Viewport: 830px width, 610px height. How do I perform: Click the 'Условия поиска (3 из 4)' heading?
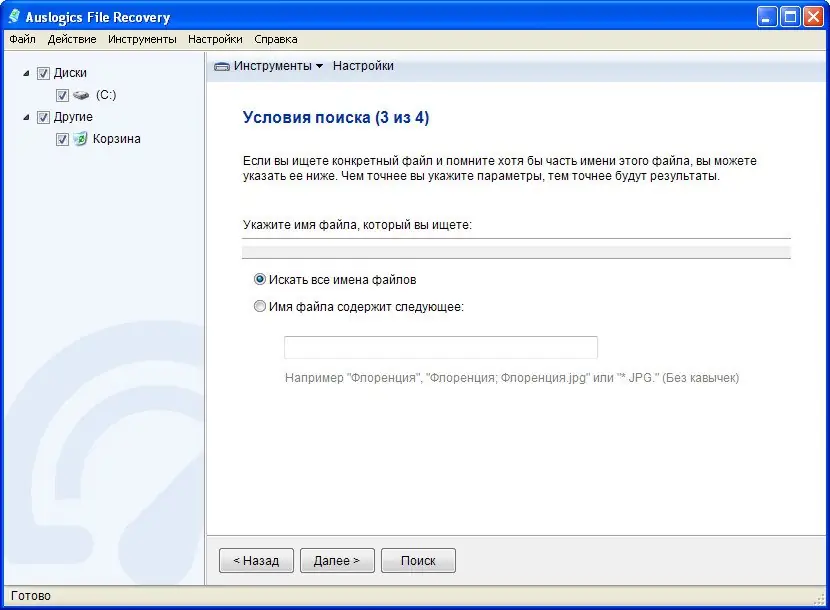click(x=336, y=117)
